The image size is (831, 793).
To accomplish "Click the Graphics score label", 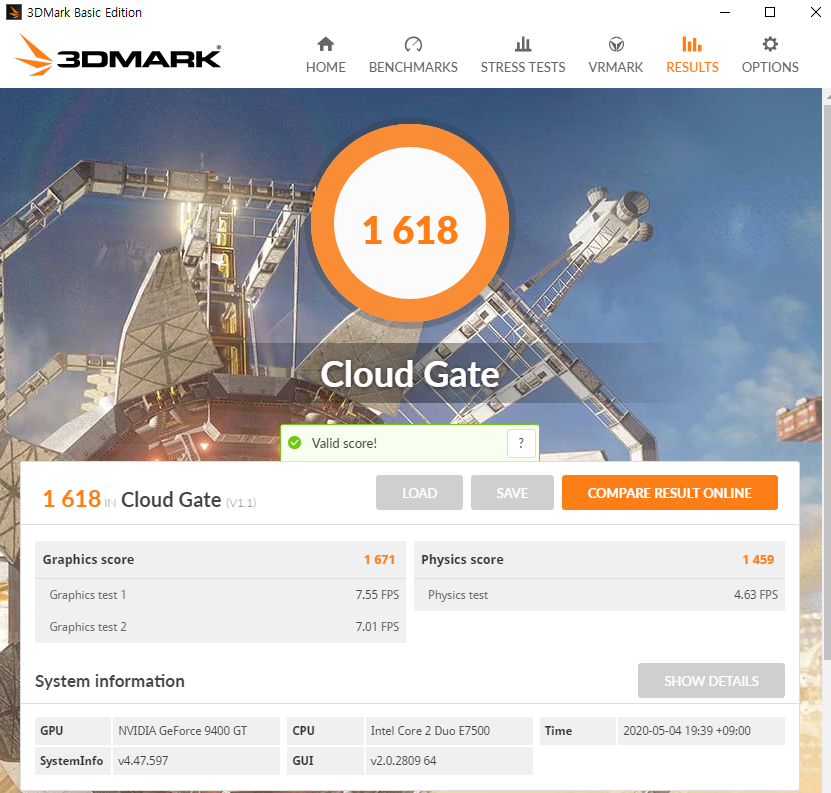I will point(89,559).
